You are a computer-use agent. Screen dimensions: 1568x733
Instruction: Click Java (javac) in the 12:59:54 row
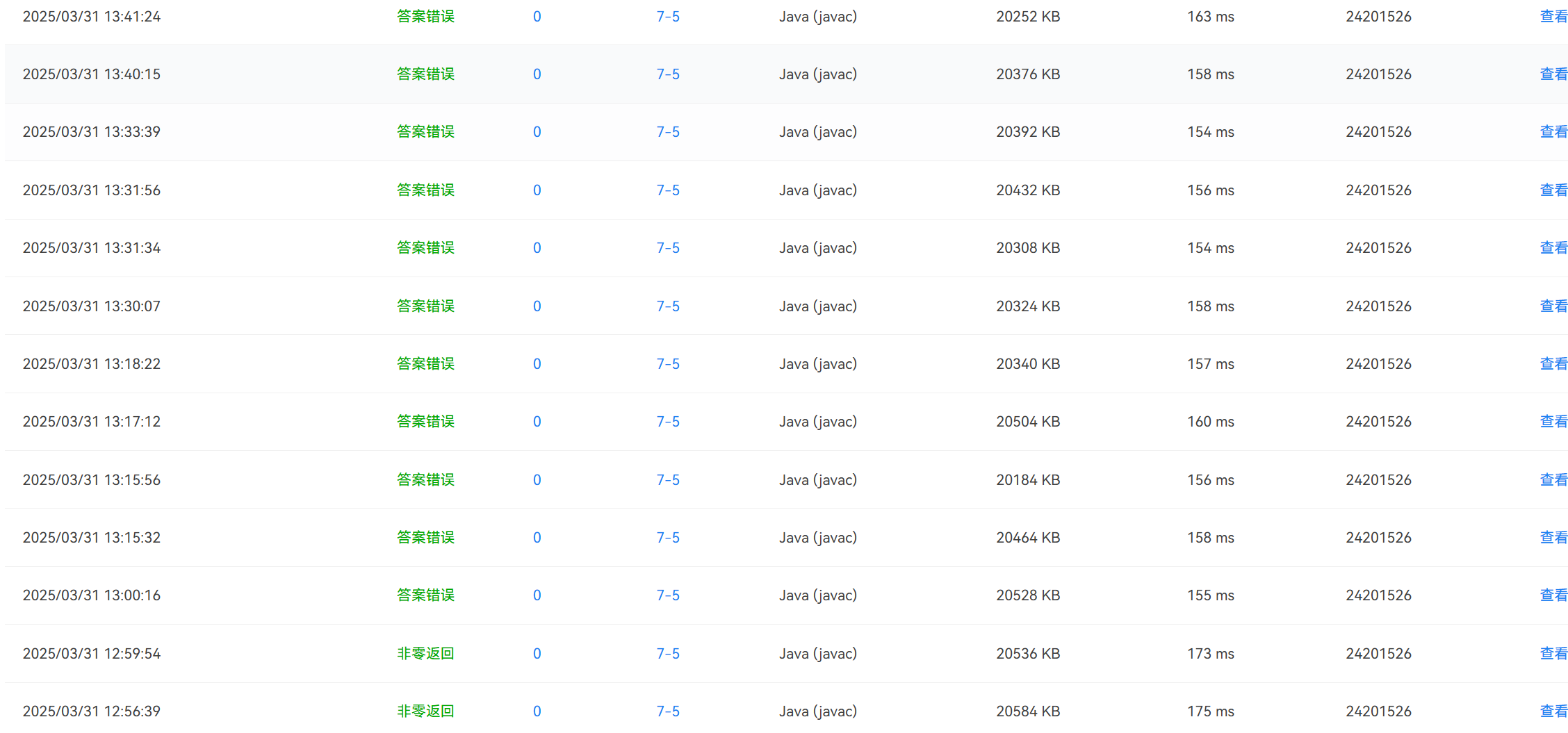(818, 654)
